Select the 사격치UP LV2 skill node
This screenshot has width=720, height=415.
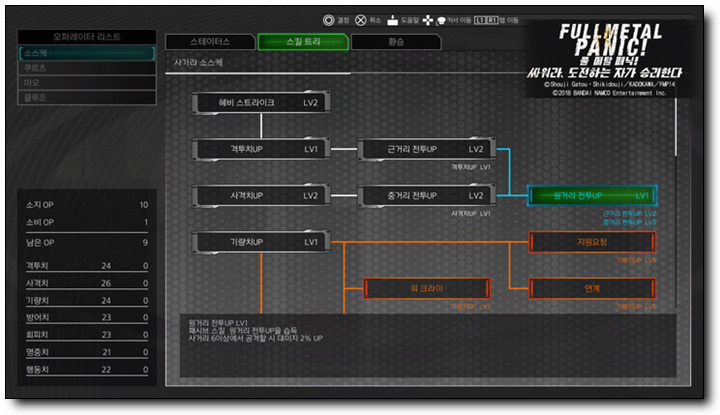[261, 196]
